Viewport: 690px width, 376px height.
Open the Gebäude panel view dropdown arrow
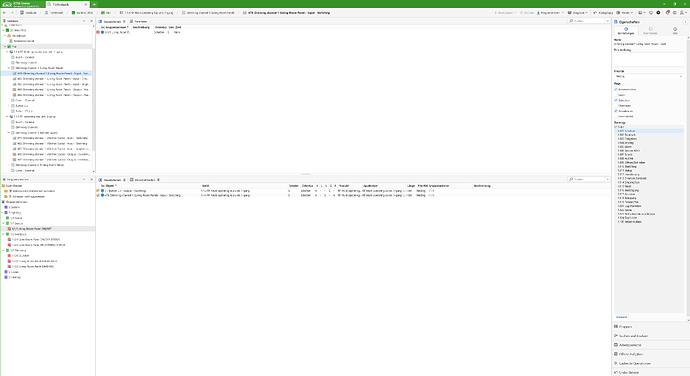click(84, 21)
